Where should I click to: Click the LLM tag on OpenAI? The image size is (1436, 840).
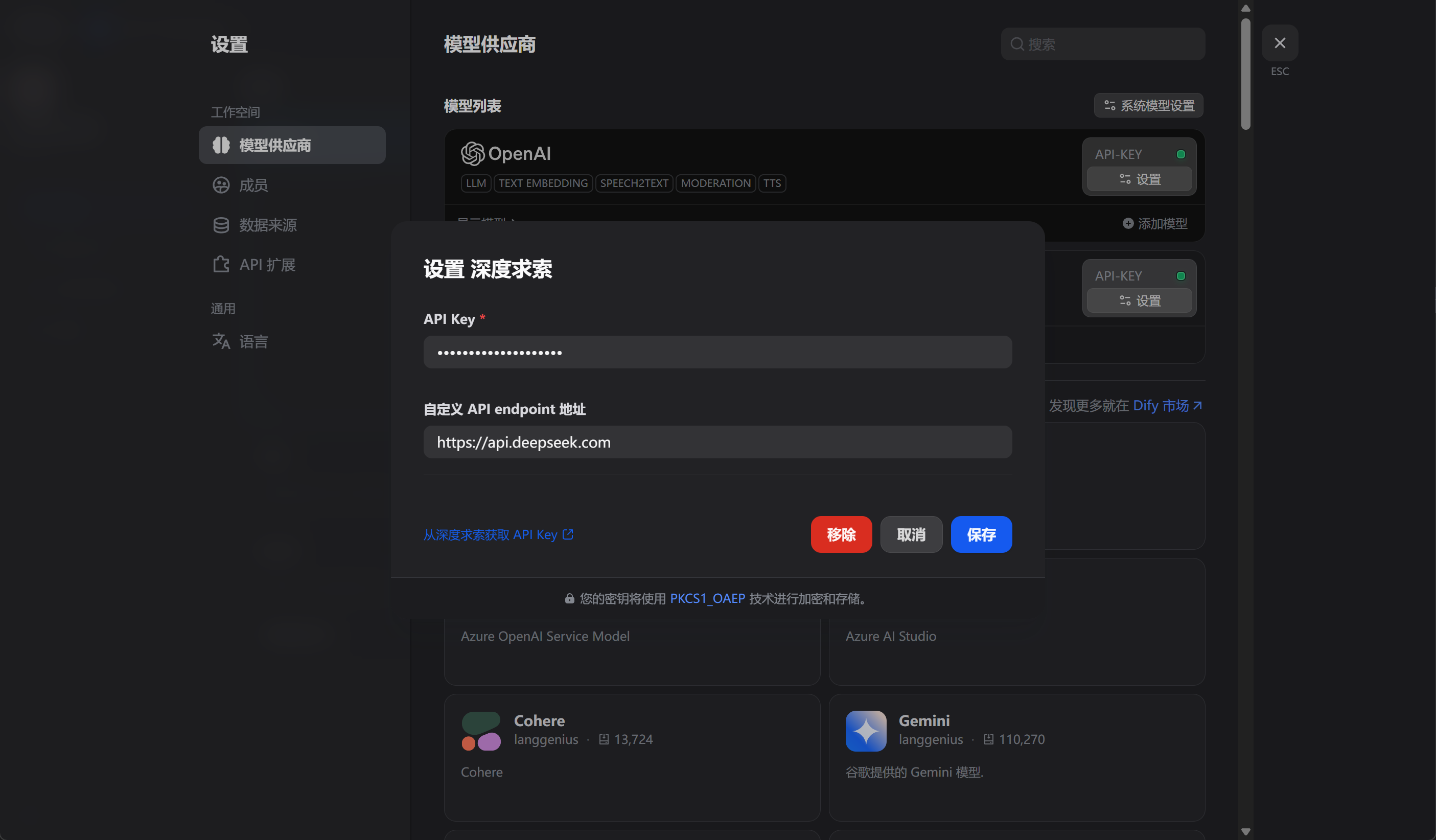pos(476,183)
